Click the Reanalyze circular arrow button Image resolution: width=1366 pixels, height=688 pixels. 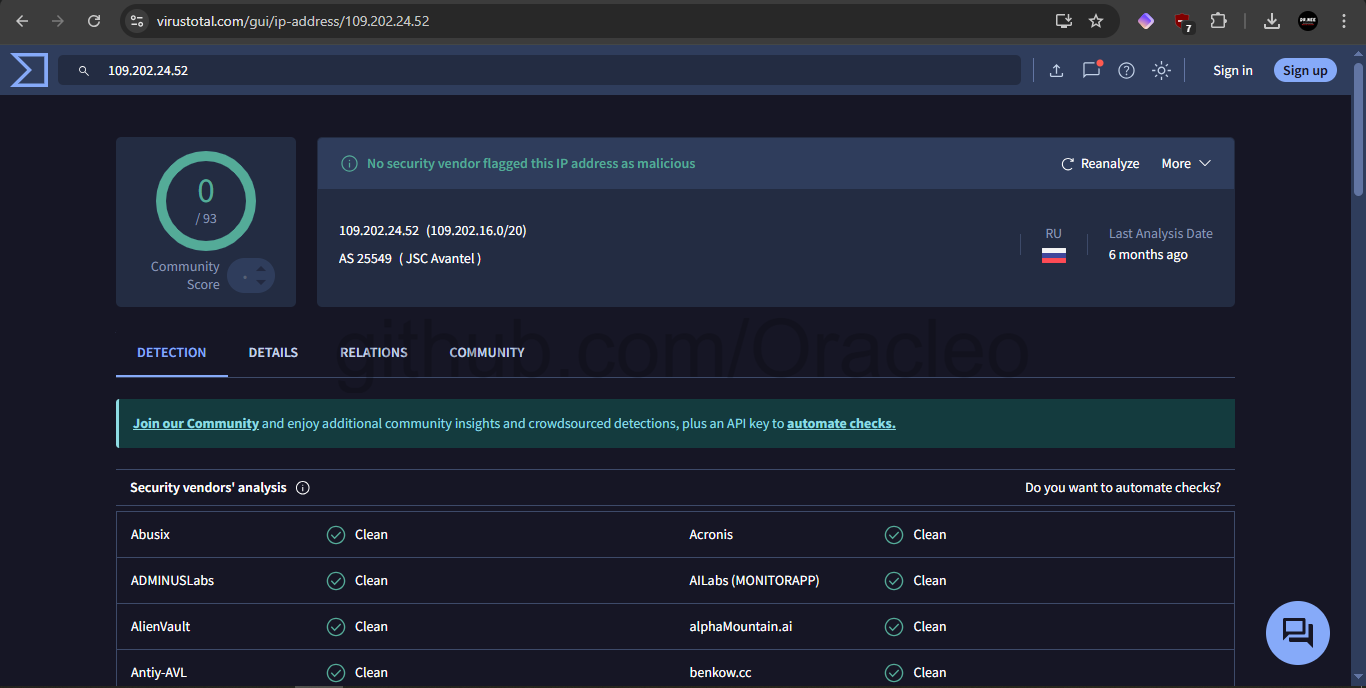pyautogui.click(x=1100, y=163)
